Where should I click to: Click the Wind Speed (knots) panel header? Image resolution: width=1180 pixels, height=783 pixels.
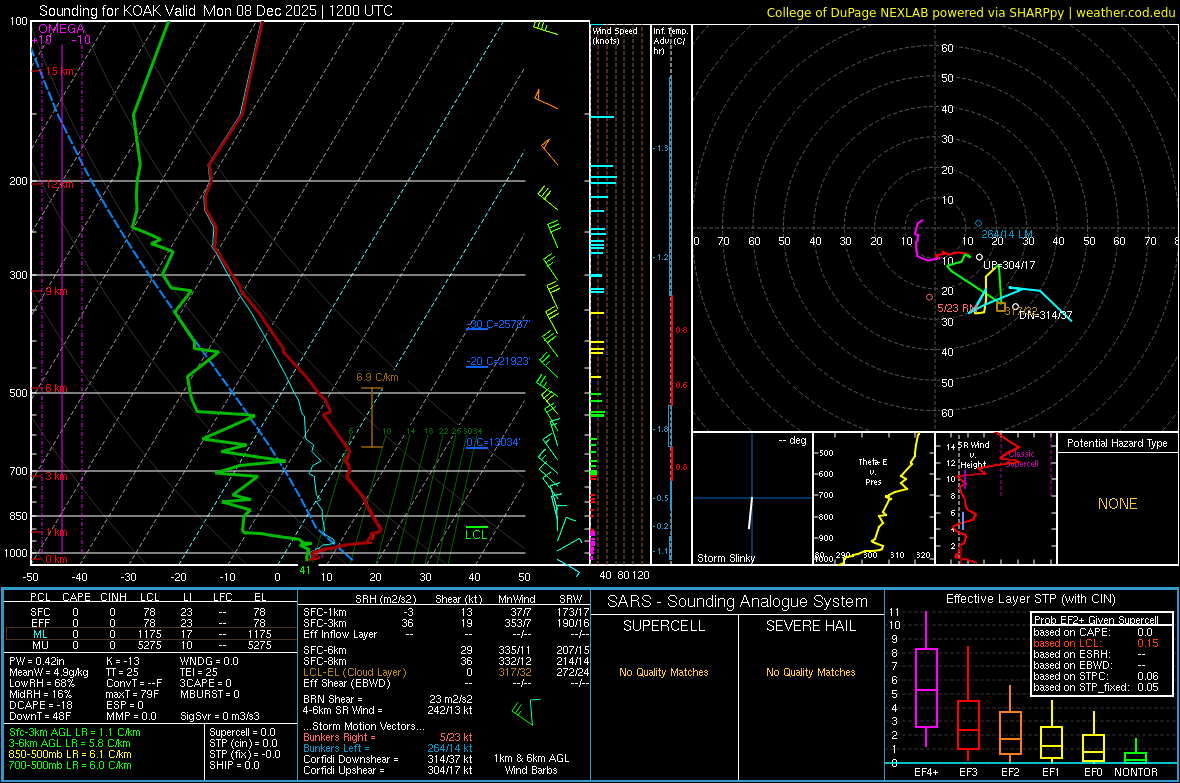pyautogui.click(x=615, y=35)
